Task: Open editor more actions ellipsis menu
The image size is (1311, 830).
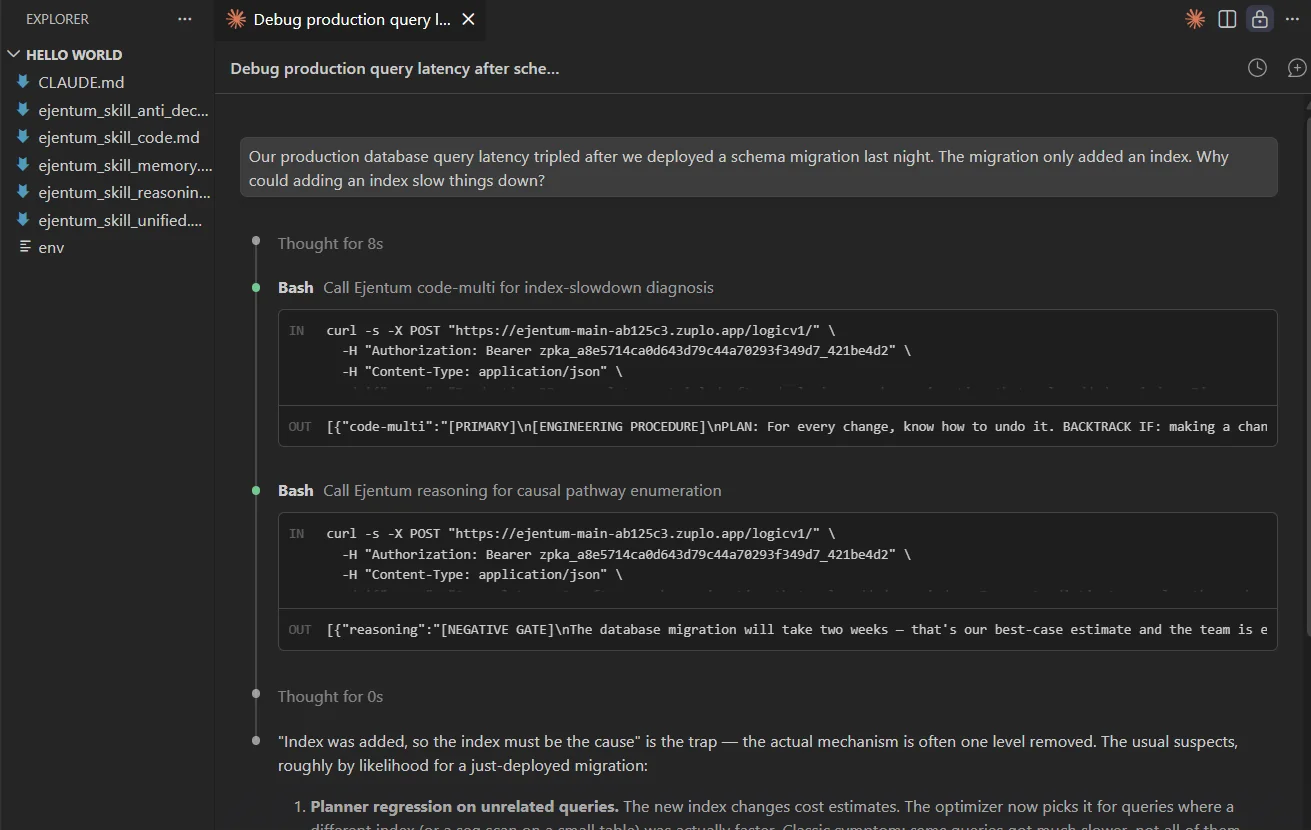Action: tap(1292, 19)
